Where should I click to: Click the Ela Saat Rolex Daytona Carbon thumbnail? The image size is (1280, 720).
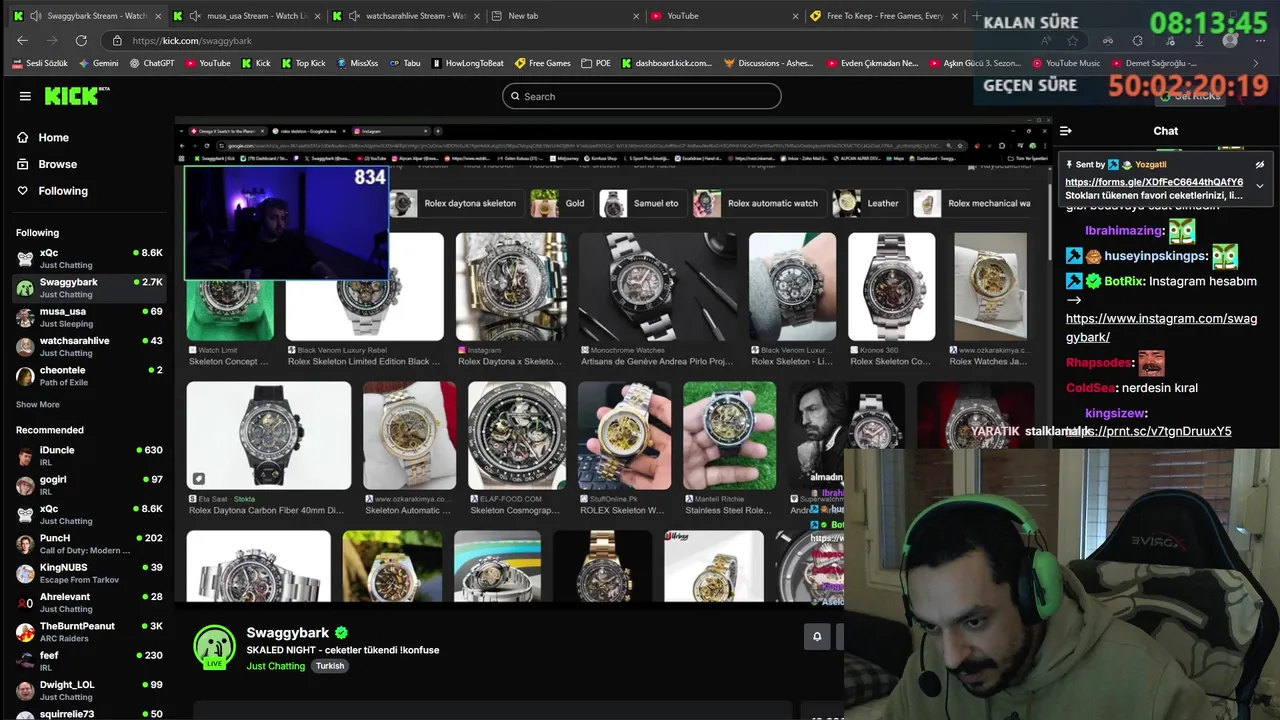click(x=269, y=435)
